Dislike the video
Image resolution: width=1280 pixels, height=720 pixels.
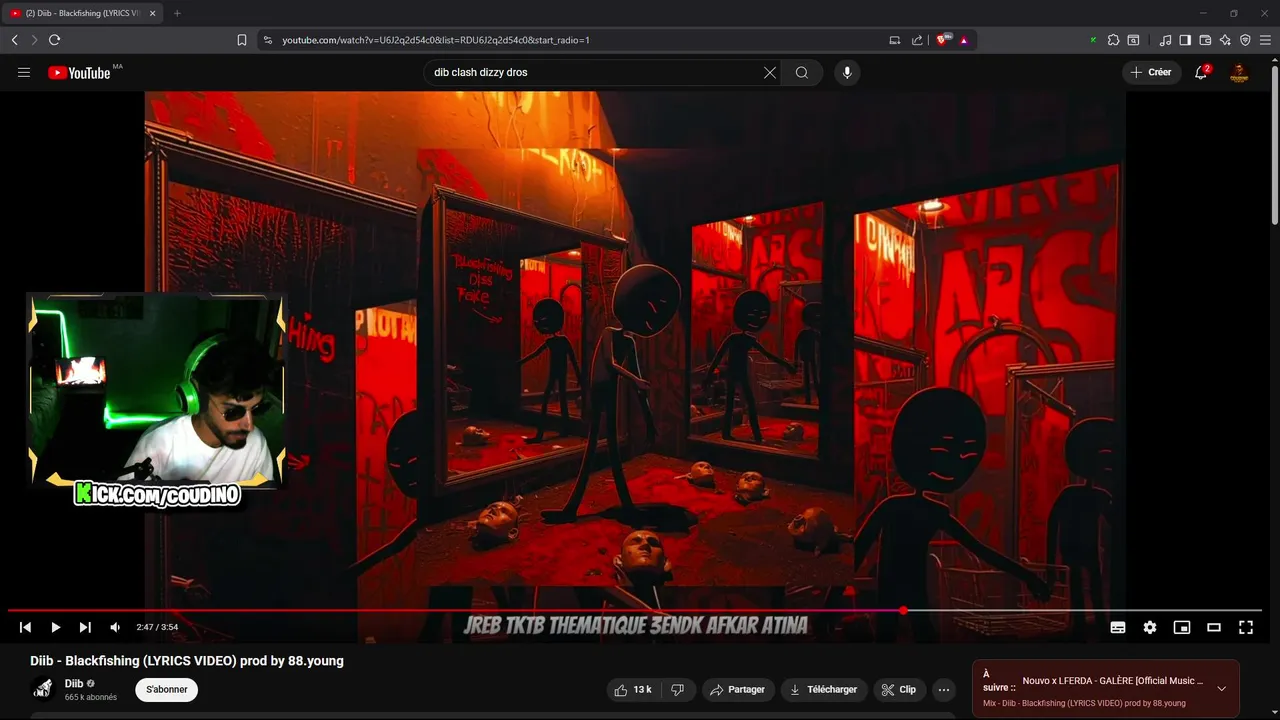[x=678, y=689]
